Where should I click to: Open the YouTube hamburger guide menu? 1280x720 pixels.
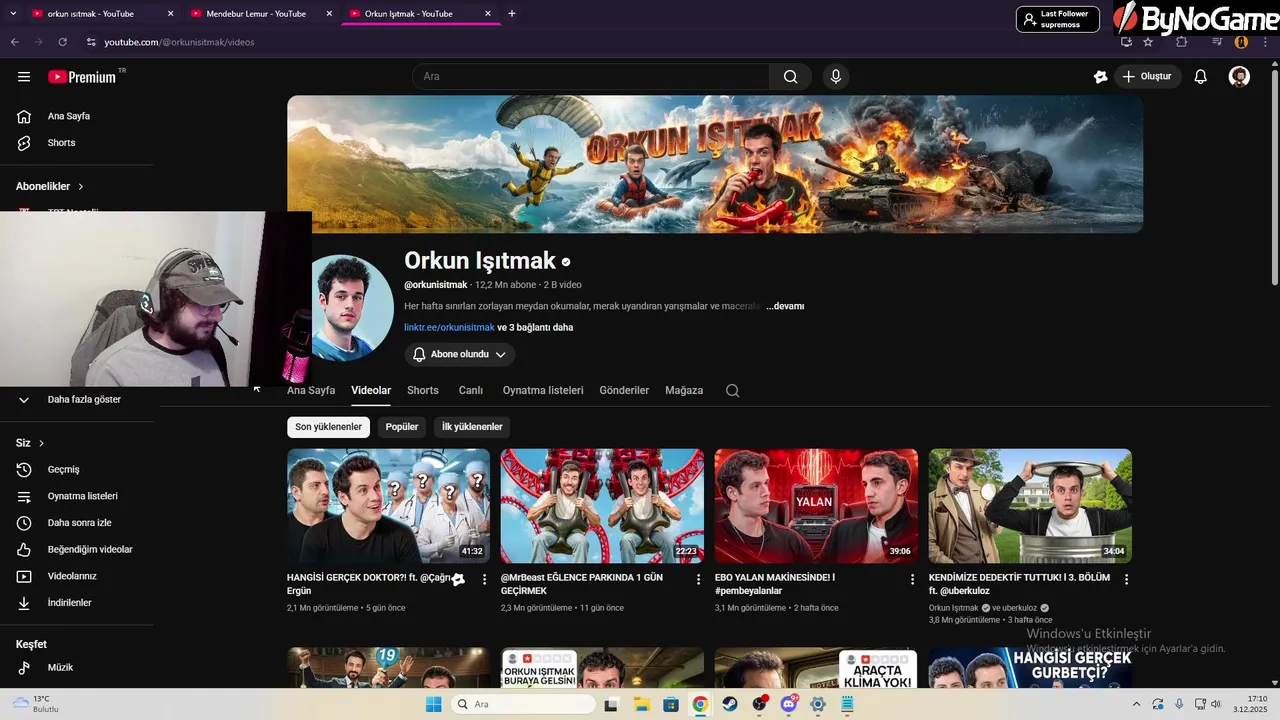[x=24, y=77]
